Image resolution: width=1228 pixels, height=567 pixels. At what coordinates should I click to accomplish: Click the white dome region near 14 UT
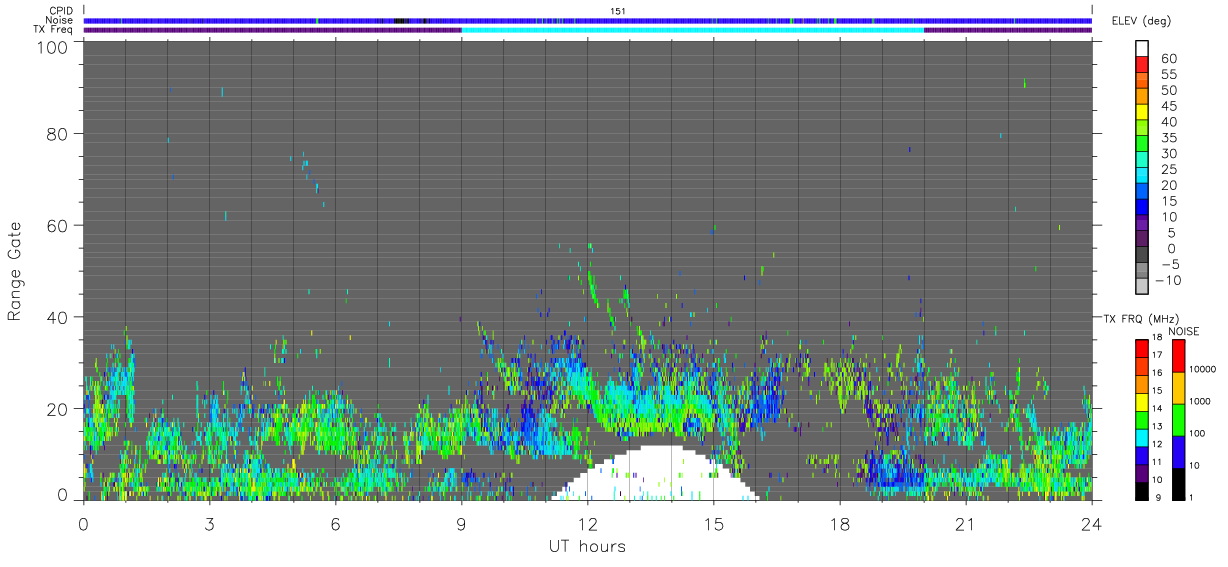tap(655, 473)
